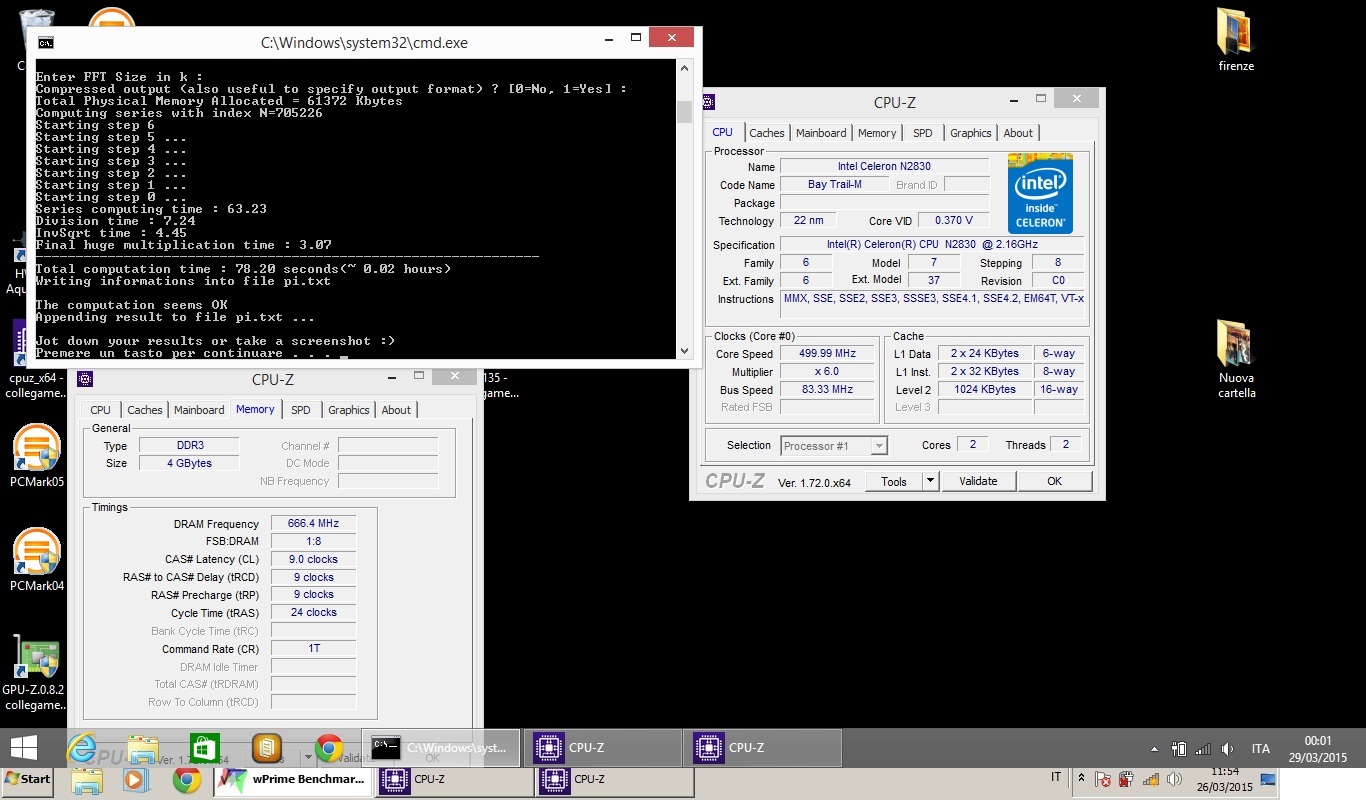Screen dimensions: 1366x800
Task: Click the Core VID value '0.370 V'
Action: click(x=954, y=221)
